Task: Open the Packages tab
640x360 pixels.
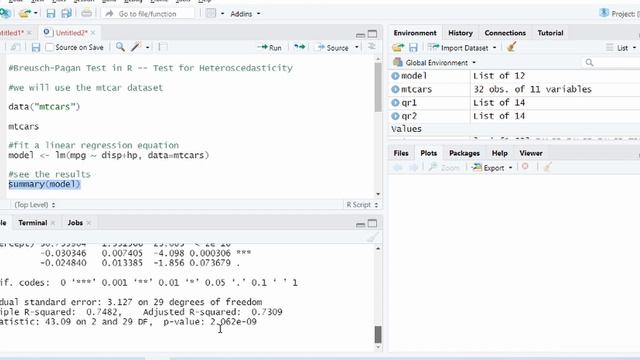Action: pos(464,153)
